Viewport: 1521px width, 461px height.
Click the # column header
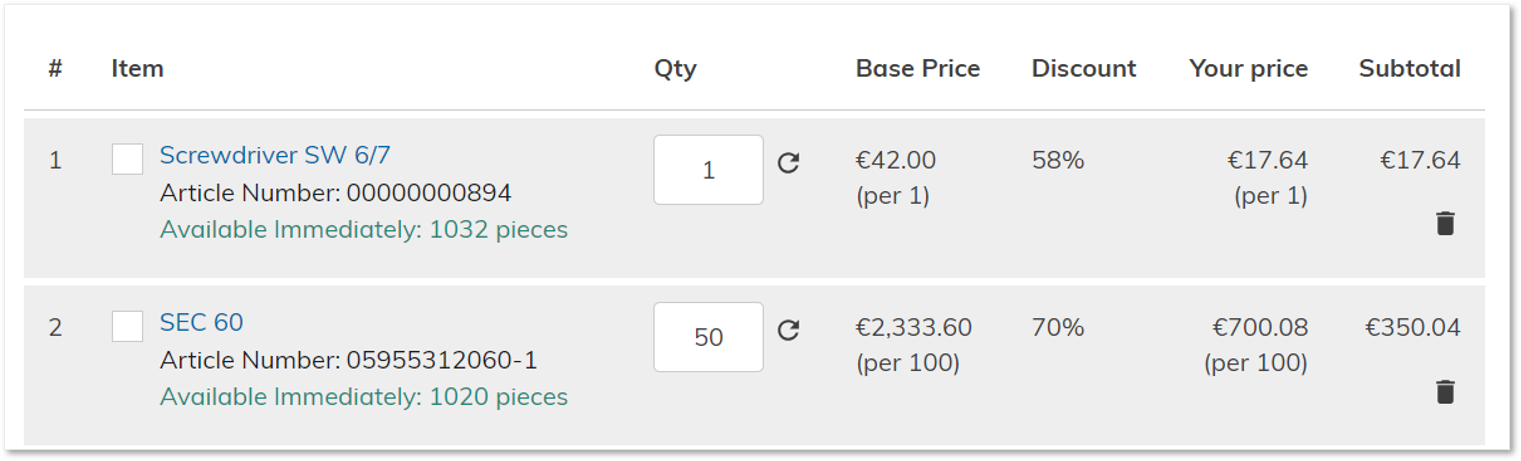[55, 68]
